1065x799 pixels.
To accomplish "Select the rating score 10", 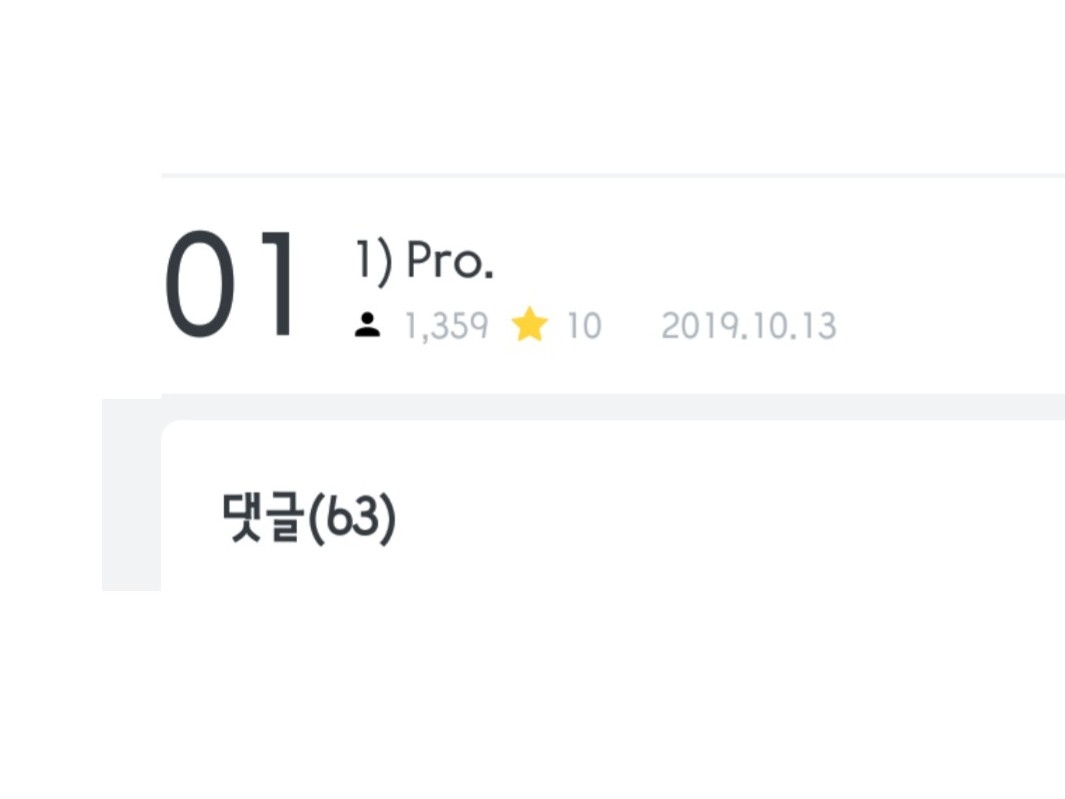I will coord(584,325).
